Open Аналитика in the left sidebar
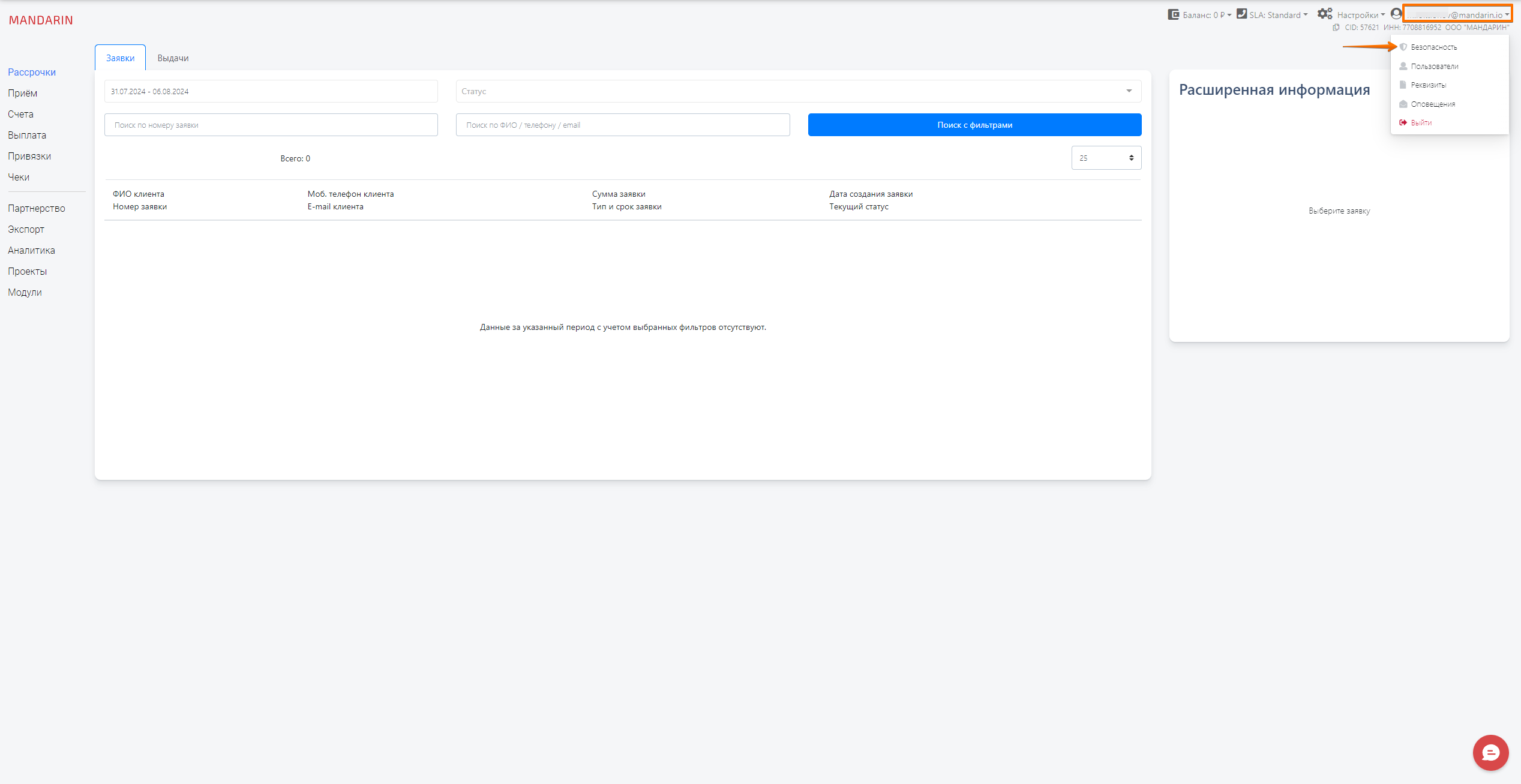This screenshot has width=1521, height=784. (x=31, y=250)
